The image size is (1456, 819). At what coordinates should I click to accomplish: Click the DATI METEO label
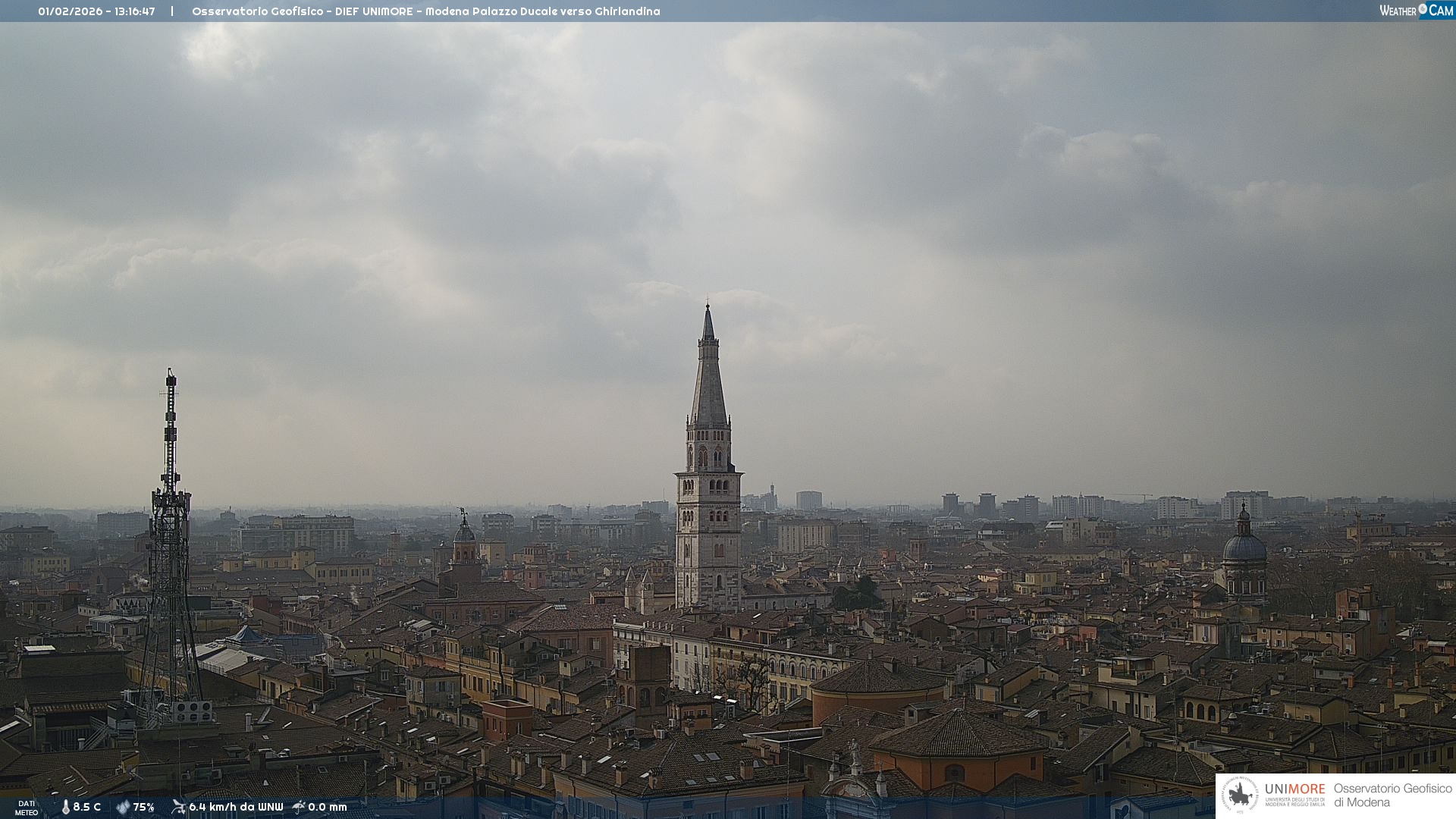point(27,808)
